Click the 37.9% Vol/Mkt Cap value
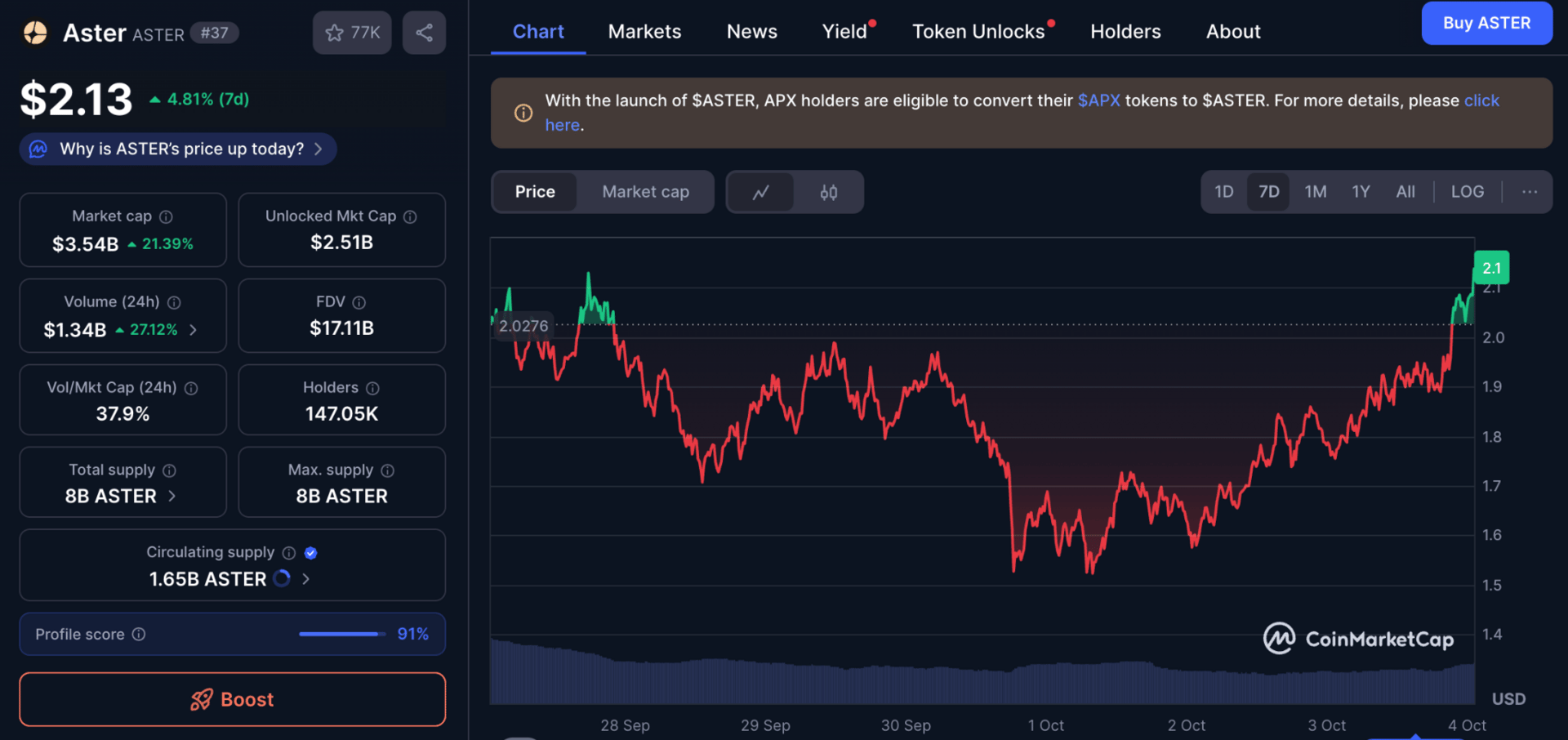Viewport: 1568px width, 740px height. 122,414
